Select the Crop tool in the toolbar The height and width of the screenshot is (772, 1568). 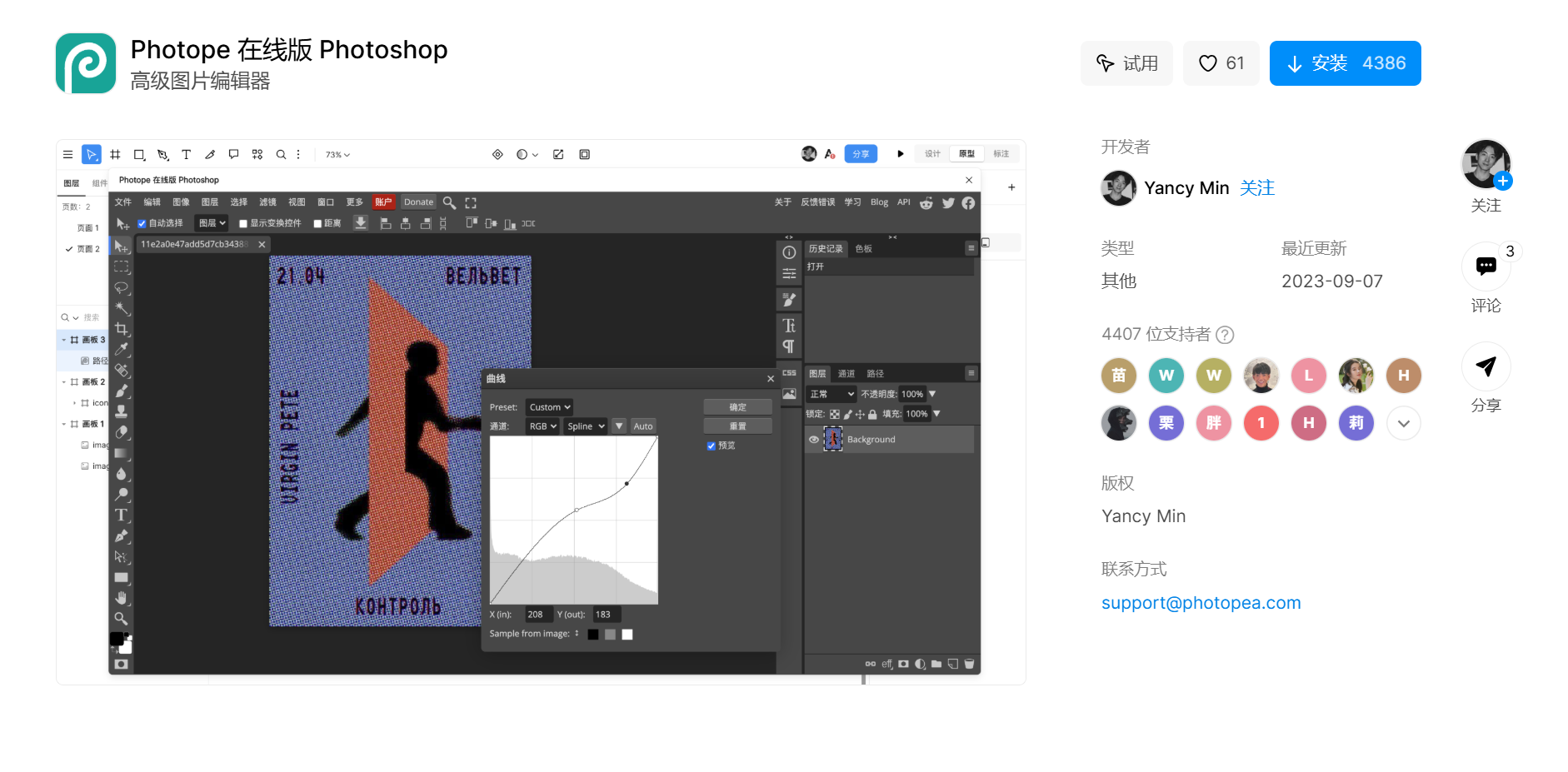pos(122,328)
